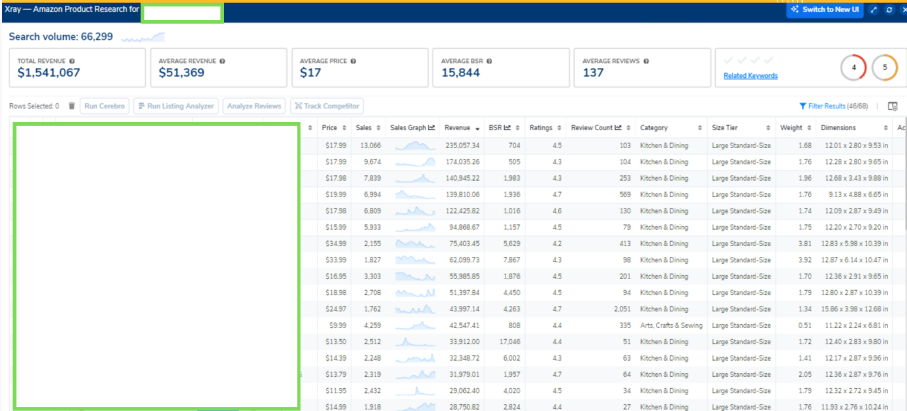Click the orange score circle showing 5

884,68
